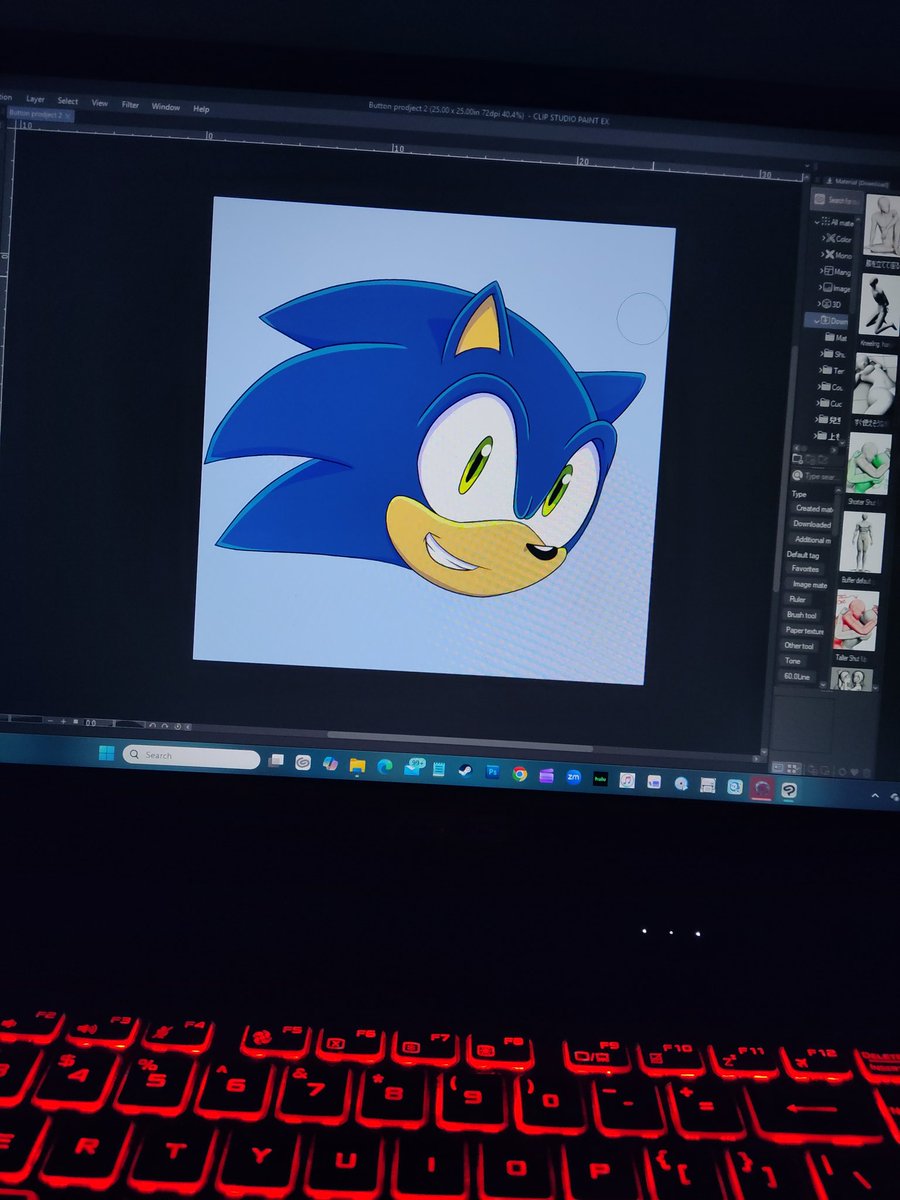Click the new material folder icon
Viewport: 900px width, 1200px height.
(x=797, y=459)
